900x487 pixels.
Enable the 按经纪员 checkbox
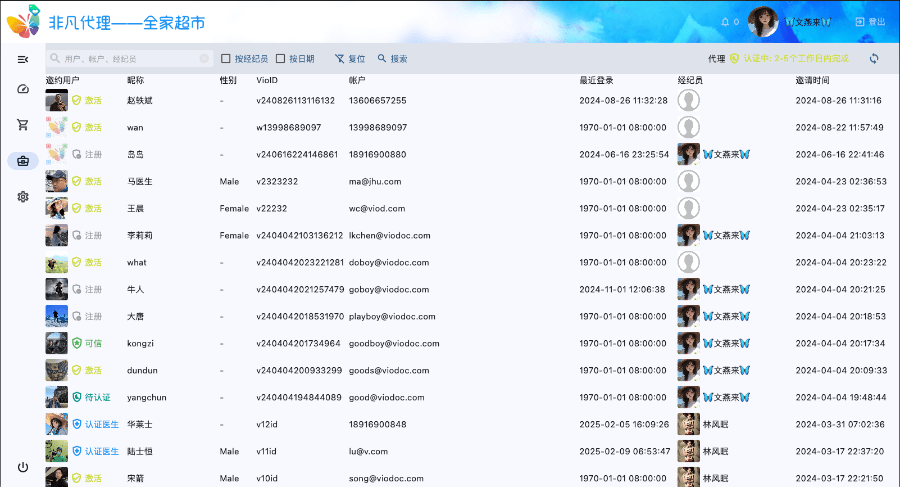tap(226, 59)
